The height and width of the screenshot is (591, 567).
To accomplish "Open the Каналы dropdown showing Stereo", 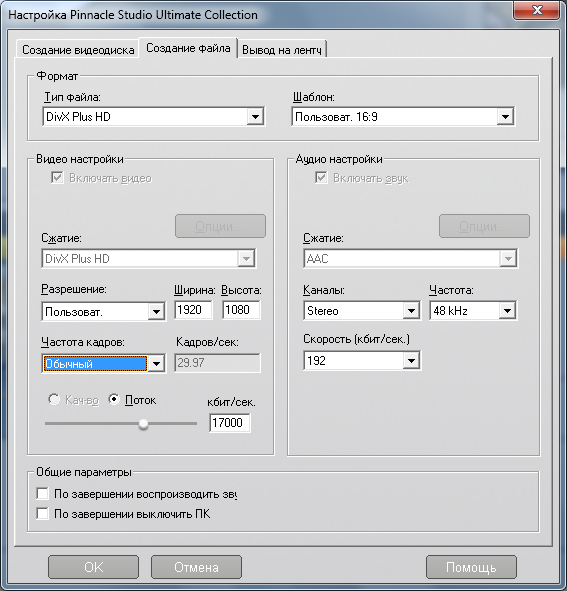I will click(x=362, y=311).
